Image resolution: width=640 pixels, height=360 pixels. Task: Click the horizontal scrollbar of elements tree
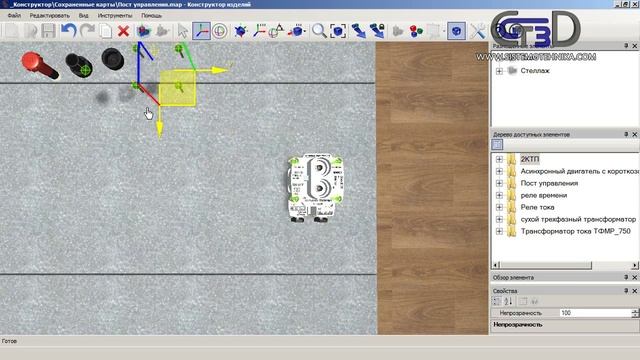tap(545, 265)
